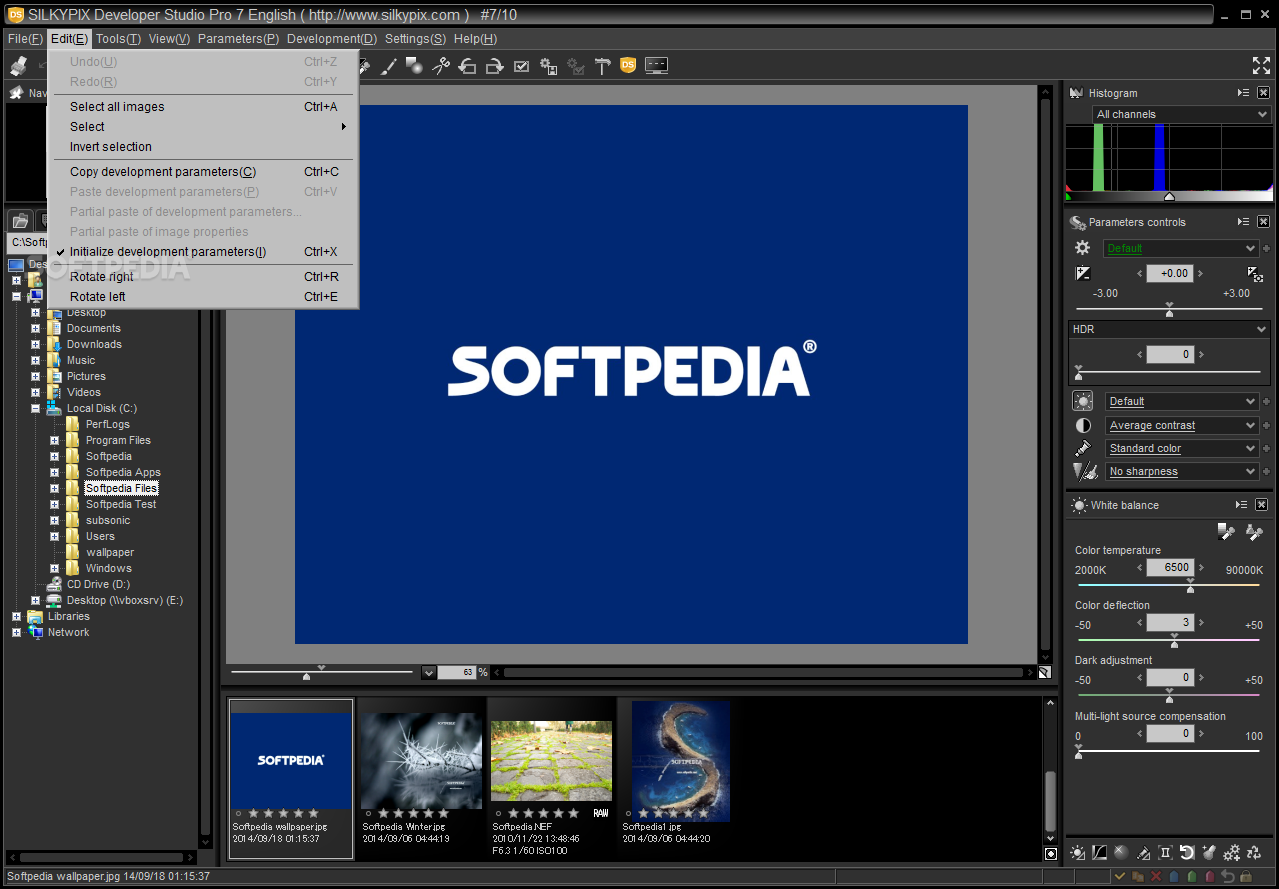Collapse the Local Disk (C:) node

point(35,408)
